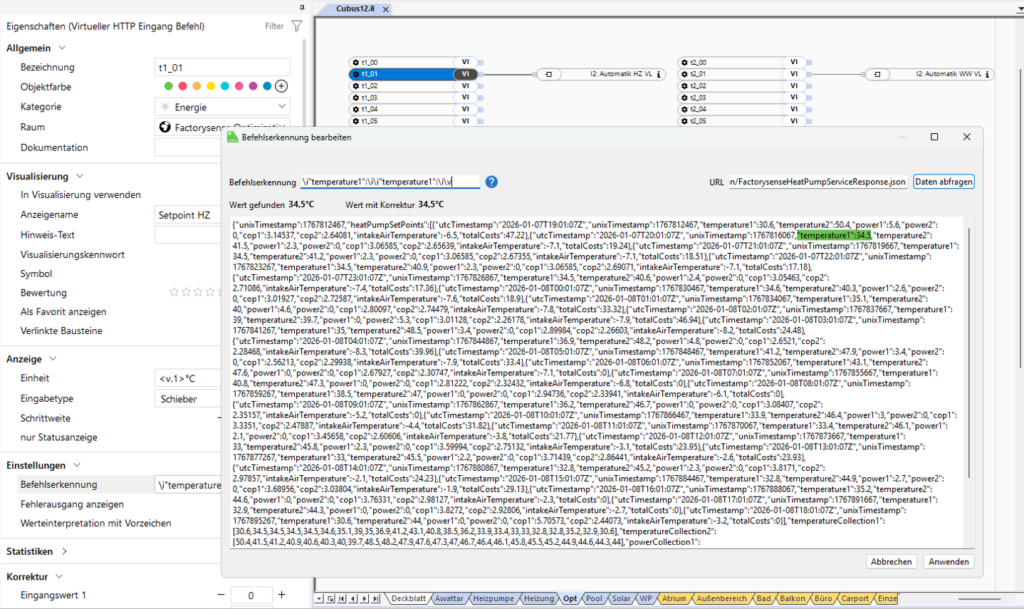Click the filter funnel icon in properties
The width and height of the screenshot is (1024, 609).
pyautogui.click(x=297, y=26)
